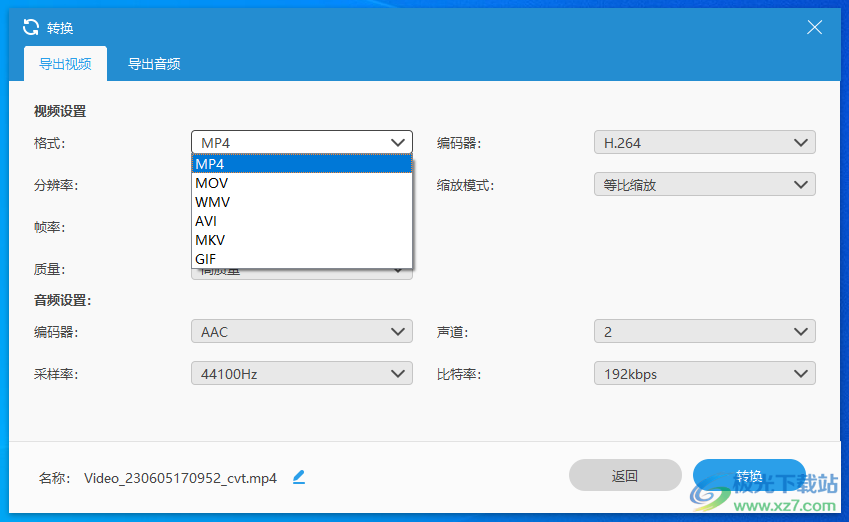Click the 帧率 label
Image resolution: width=849 pixels, height=522 pixels.
tap(49, 227)
